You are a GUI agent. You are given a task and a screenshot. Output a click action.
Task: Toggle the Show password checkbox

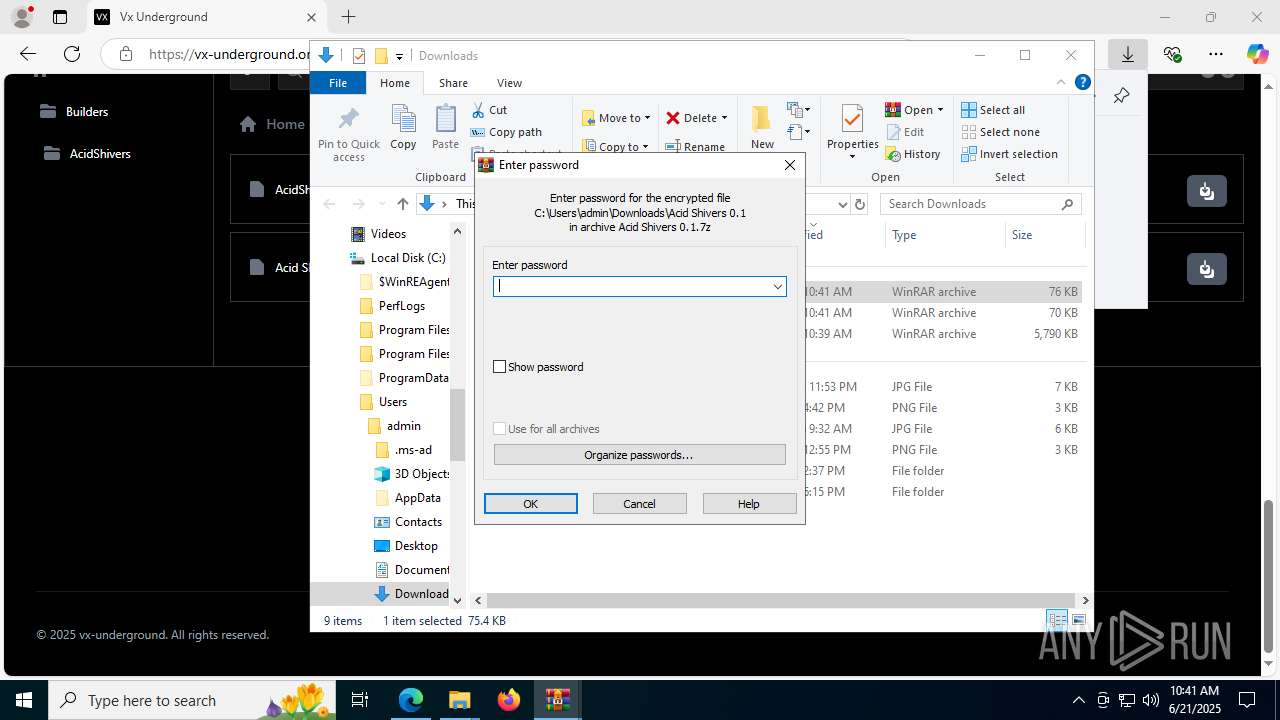coord(500,367)
